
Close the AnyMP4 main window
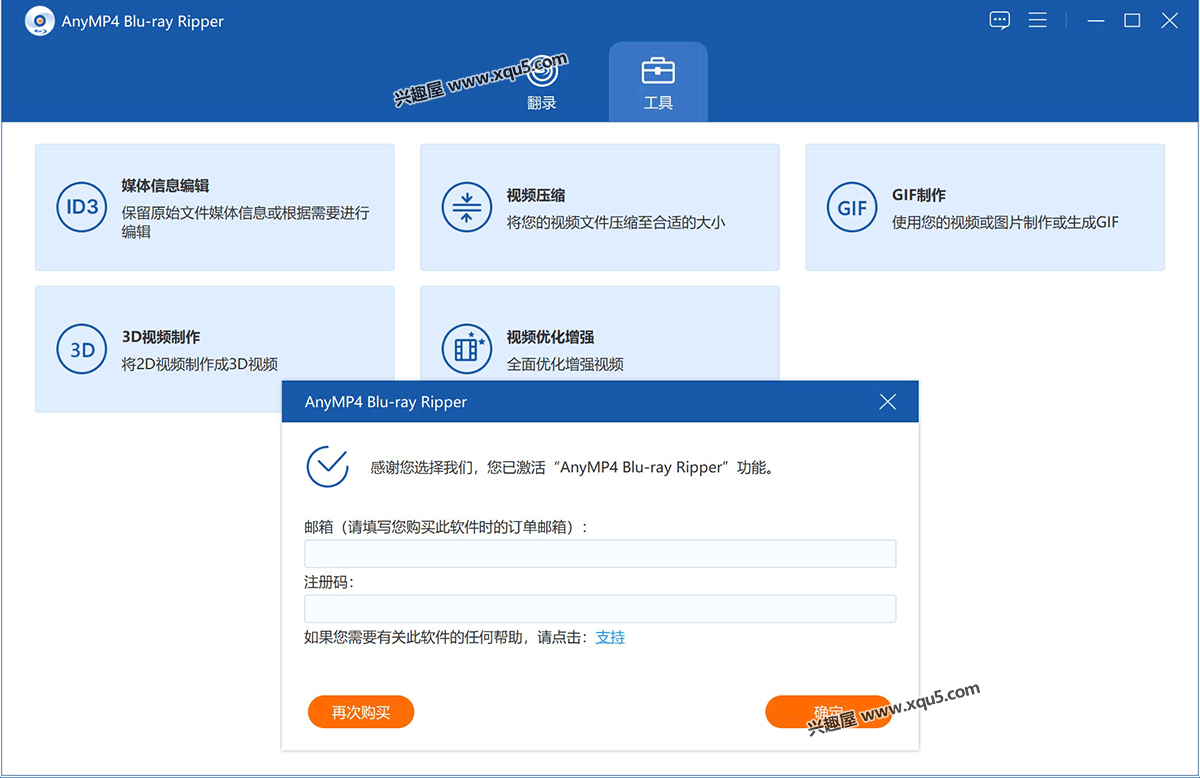(x=1169, y=21)
